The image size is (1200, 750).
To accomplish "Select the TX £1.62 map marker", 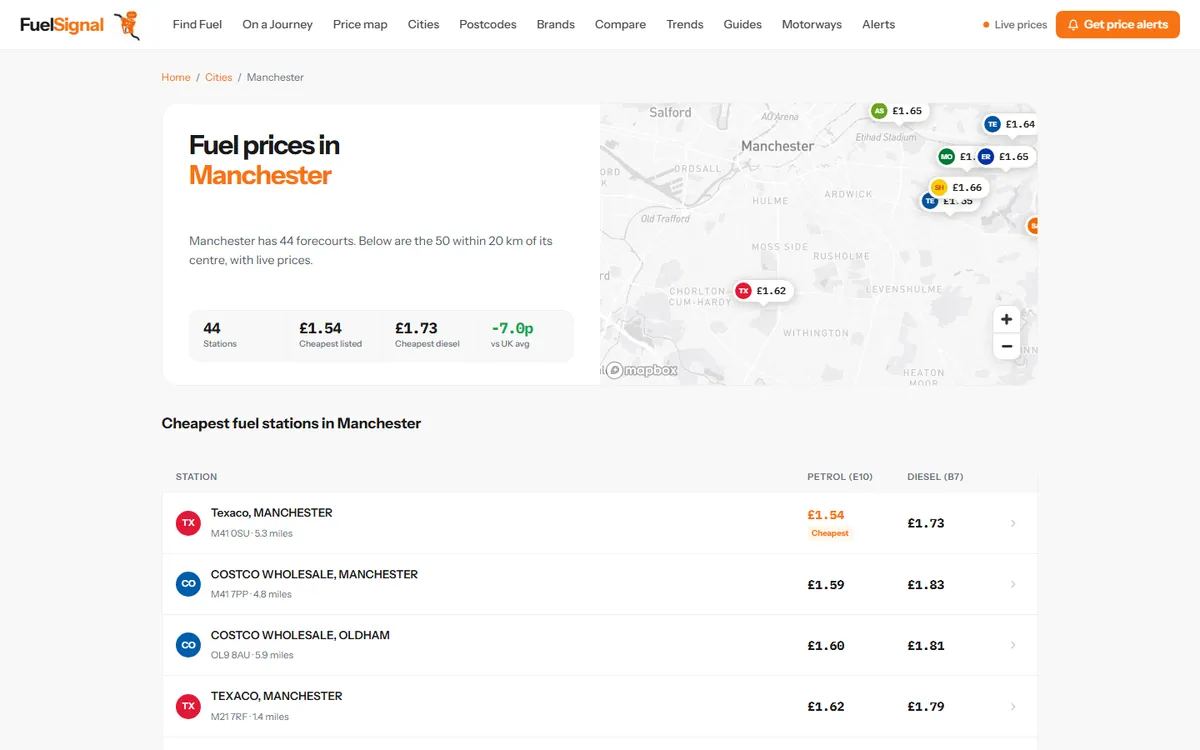I will click(x=763, y=291).
